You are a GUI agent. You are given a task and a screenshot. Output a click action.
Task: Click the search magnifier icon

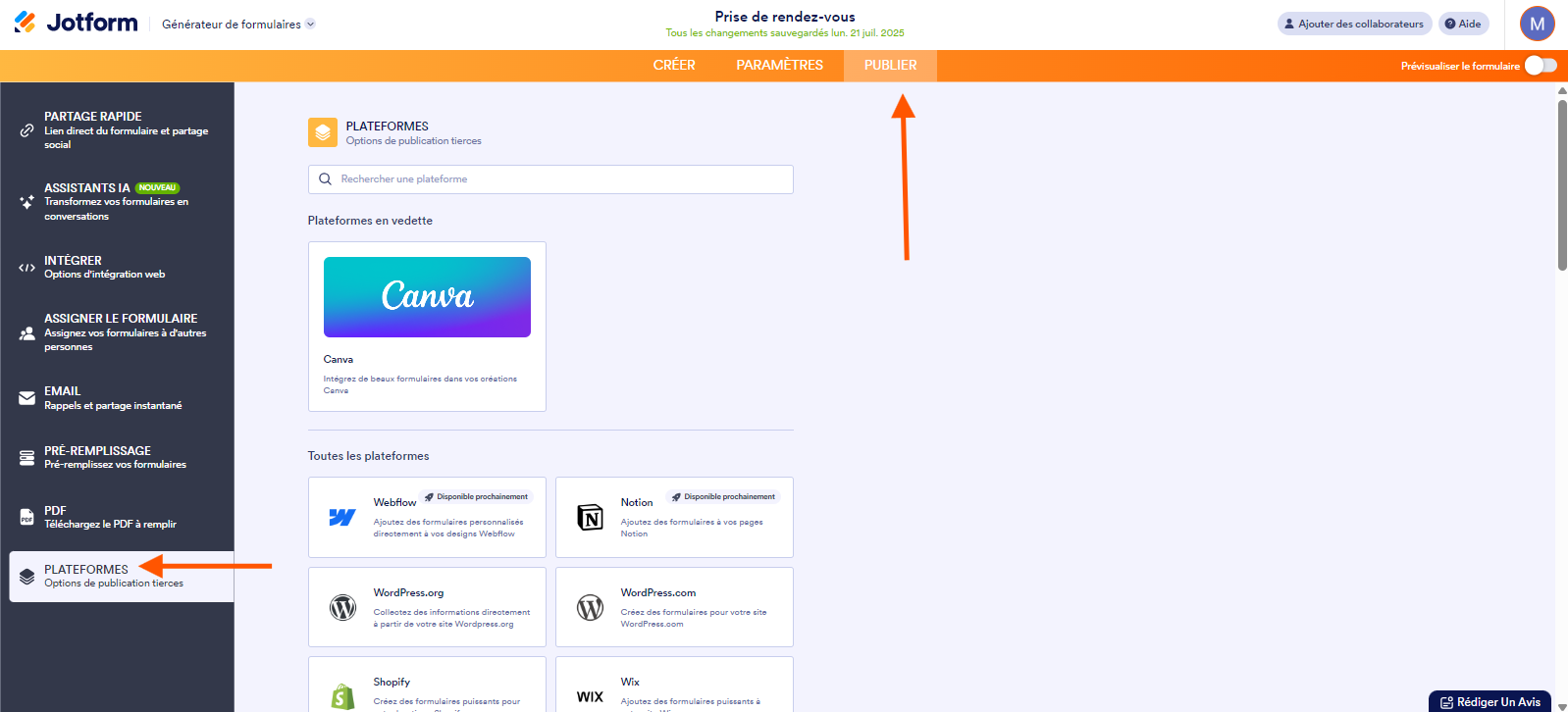click(325, 179)
